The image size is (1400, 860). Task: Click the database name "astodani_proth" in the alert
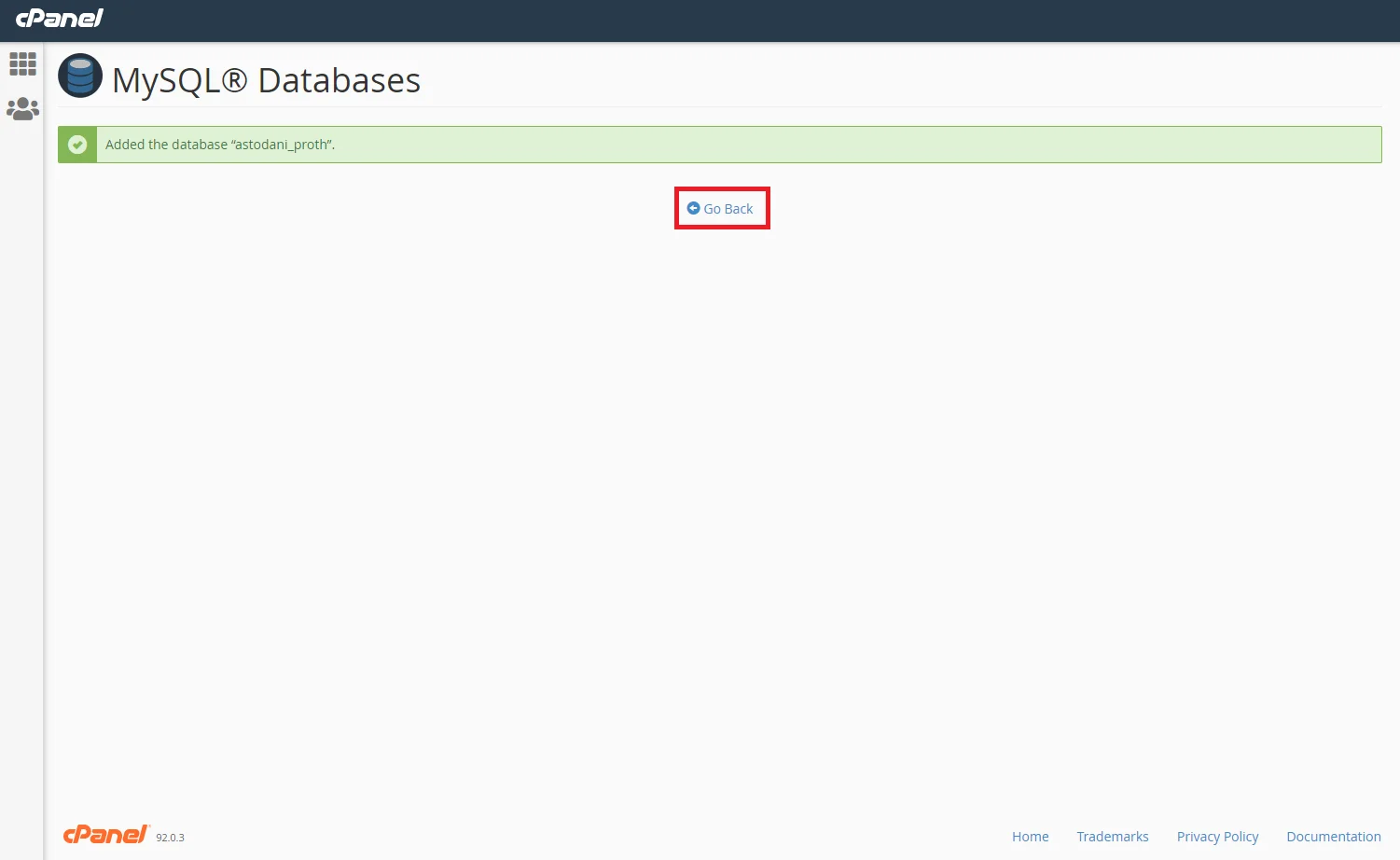tap(282, 145)
